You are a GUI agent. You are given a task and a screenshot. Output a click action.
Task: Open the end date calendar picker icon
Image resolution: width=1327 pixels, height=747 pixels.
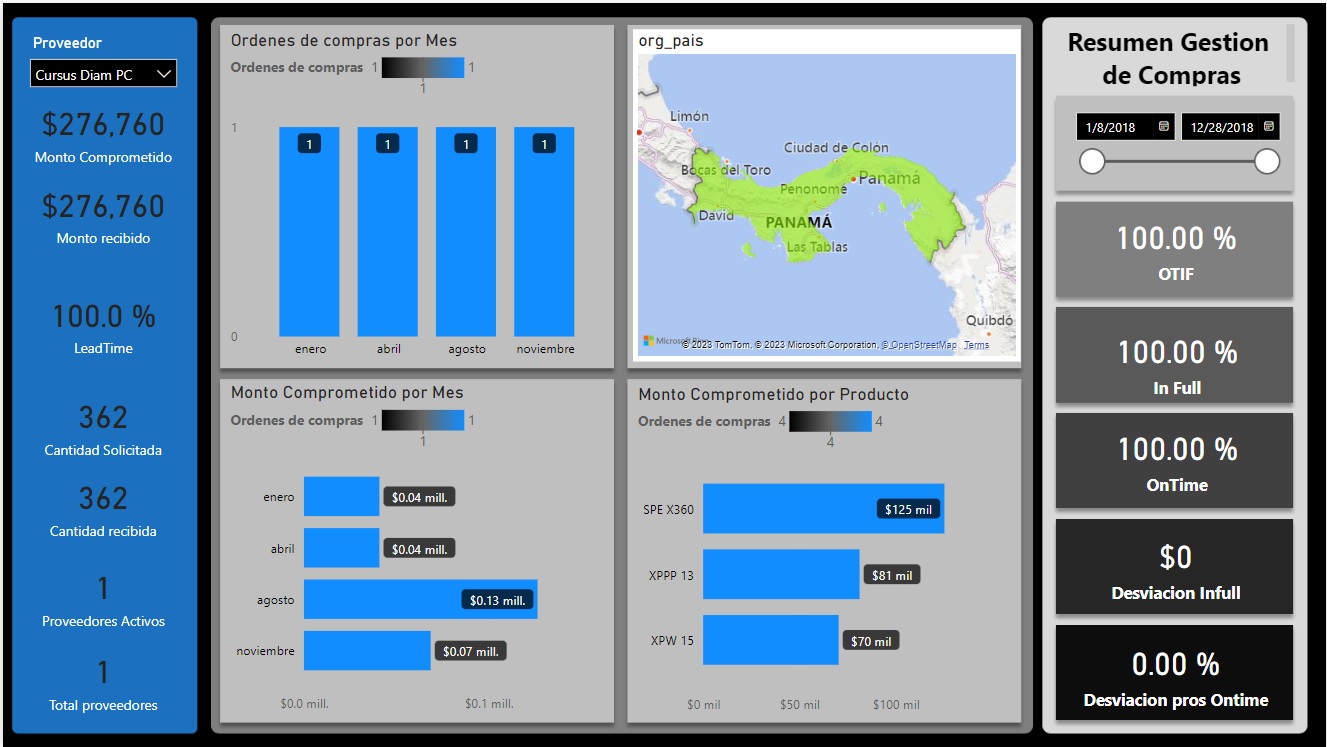(1268, 127)
